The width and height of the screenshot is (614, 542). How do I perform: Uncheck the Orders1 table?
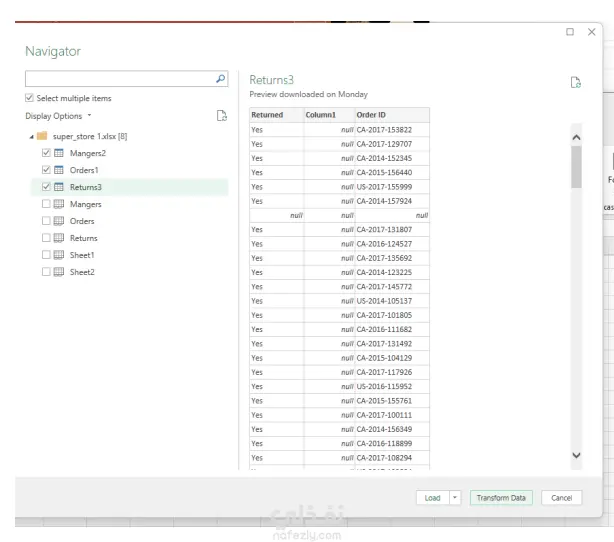pos(46,170)
